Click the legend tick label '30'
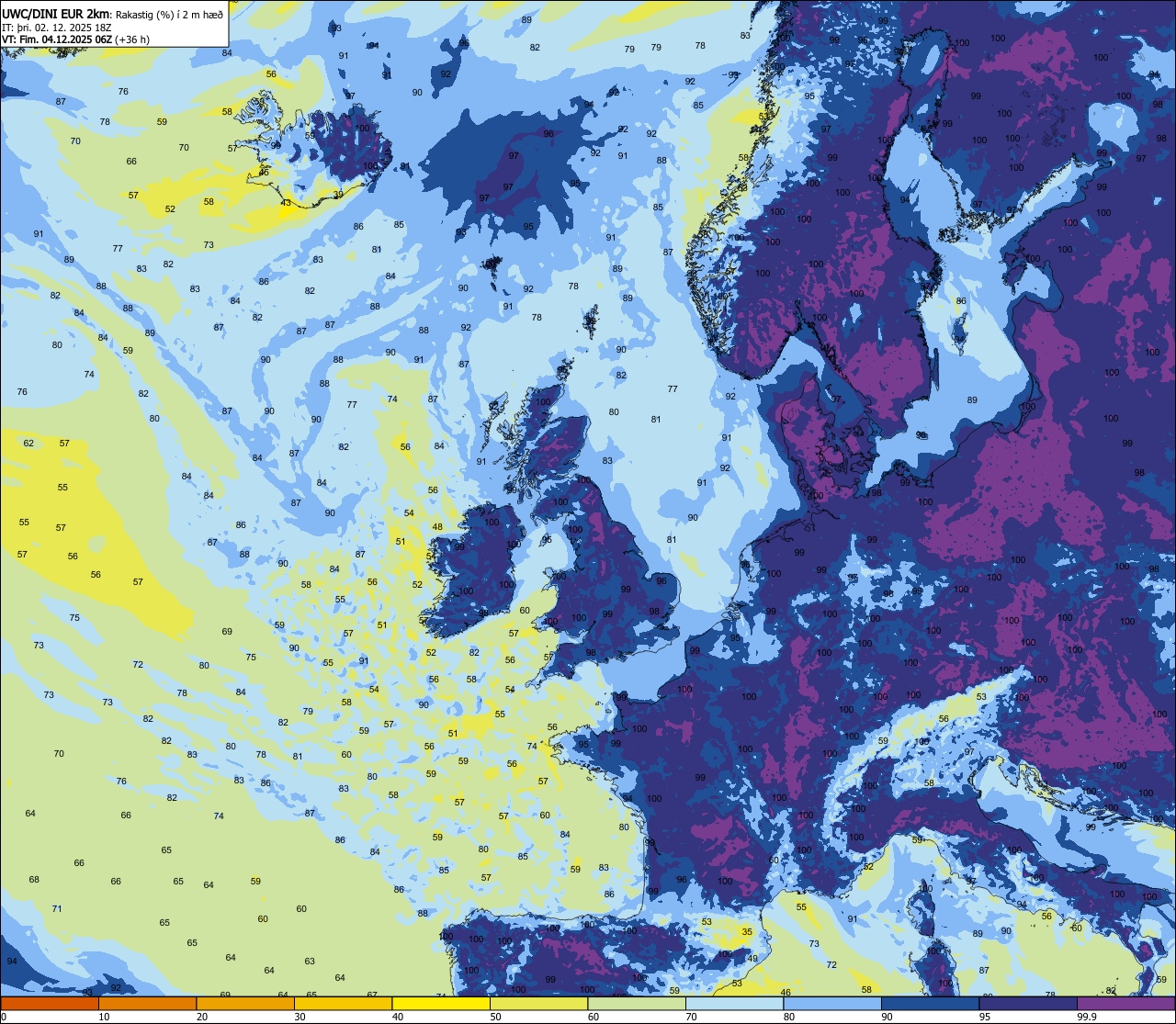Viewport: 1176px width, 1024px height. [300, 1017]
